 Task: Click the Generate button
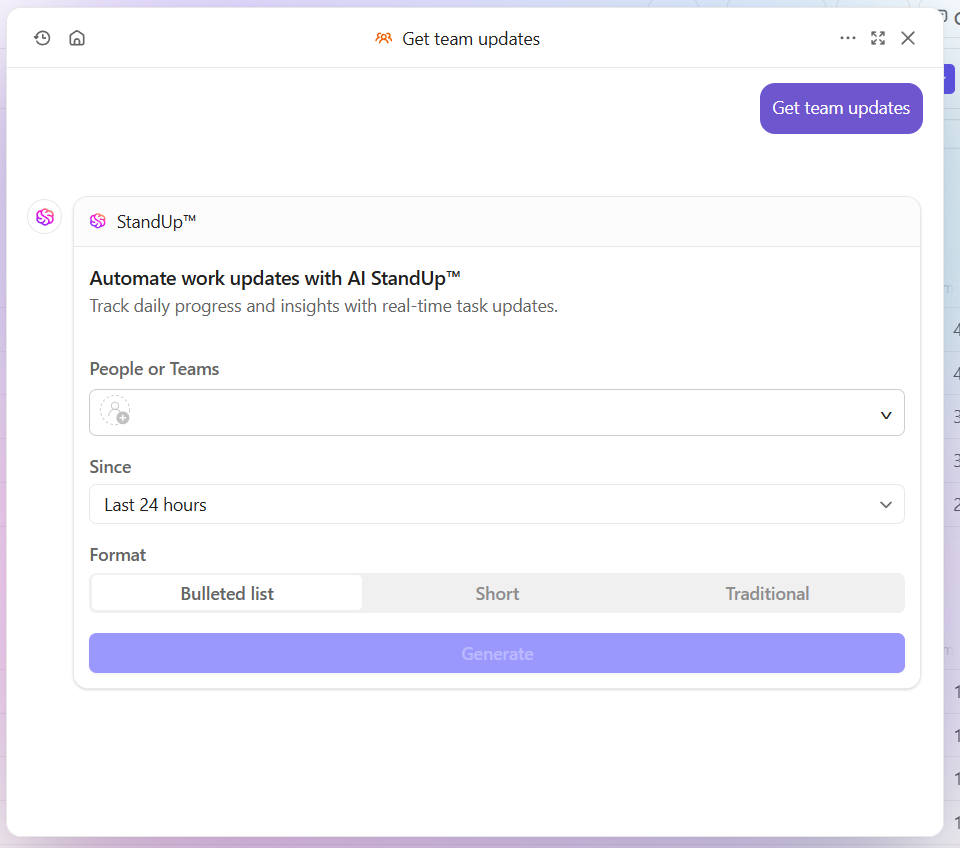[x=497, y=653]
